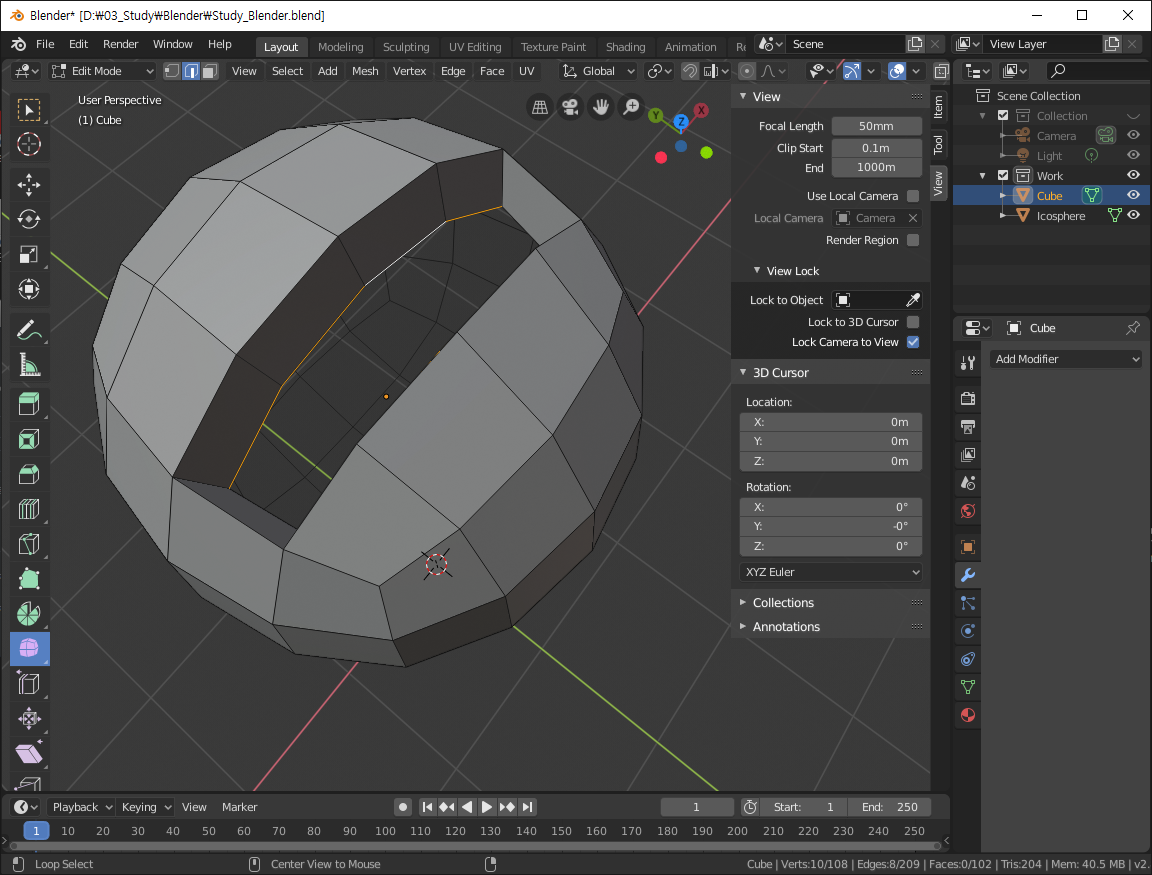Click the zoom view magnifier icon
1152x875 pixels.
tap(630, 107)
